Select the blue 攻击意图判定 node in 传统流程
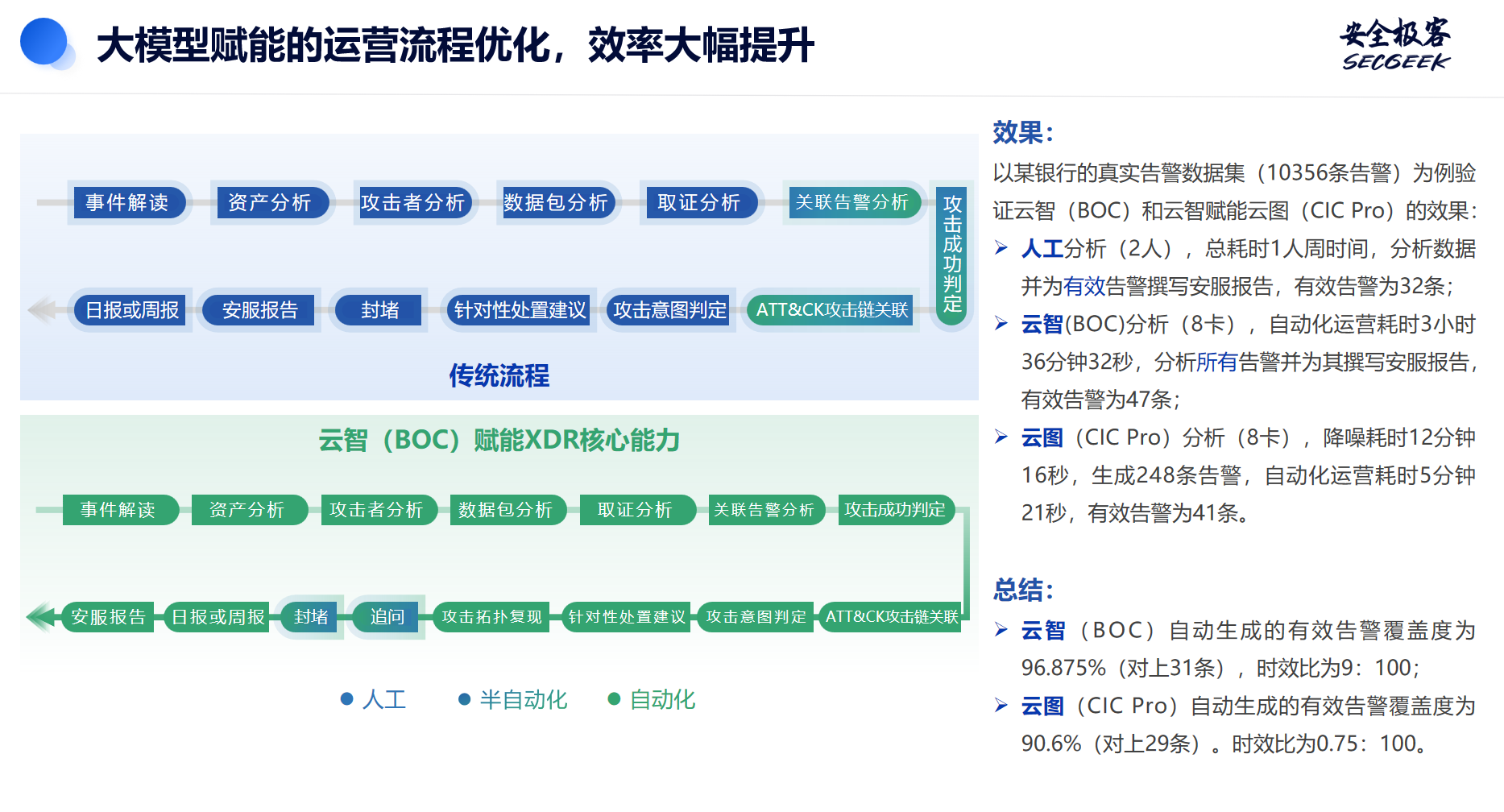Viewport: 1504px width, 812px height. coord(669,310)
